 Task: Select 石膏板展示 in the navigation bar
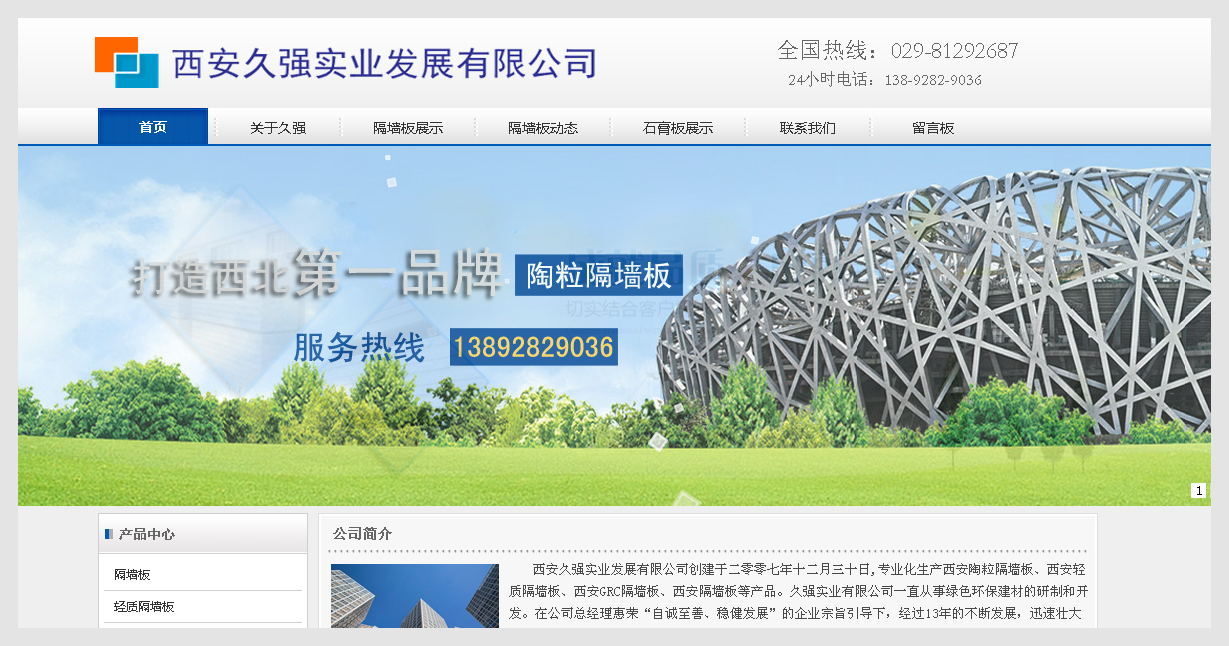(x=677, y=126)
